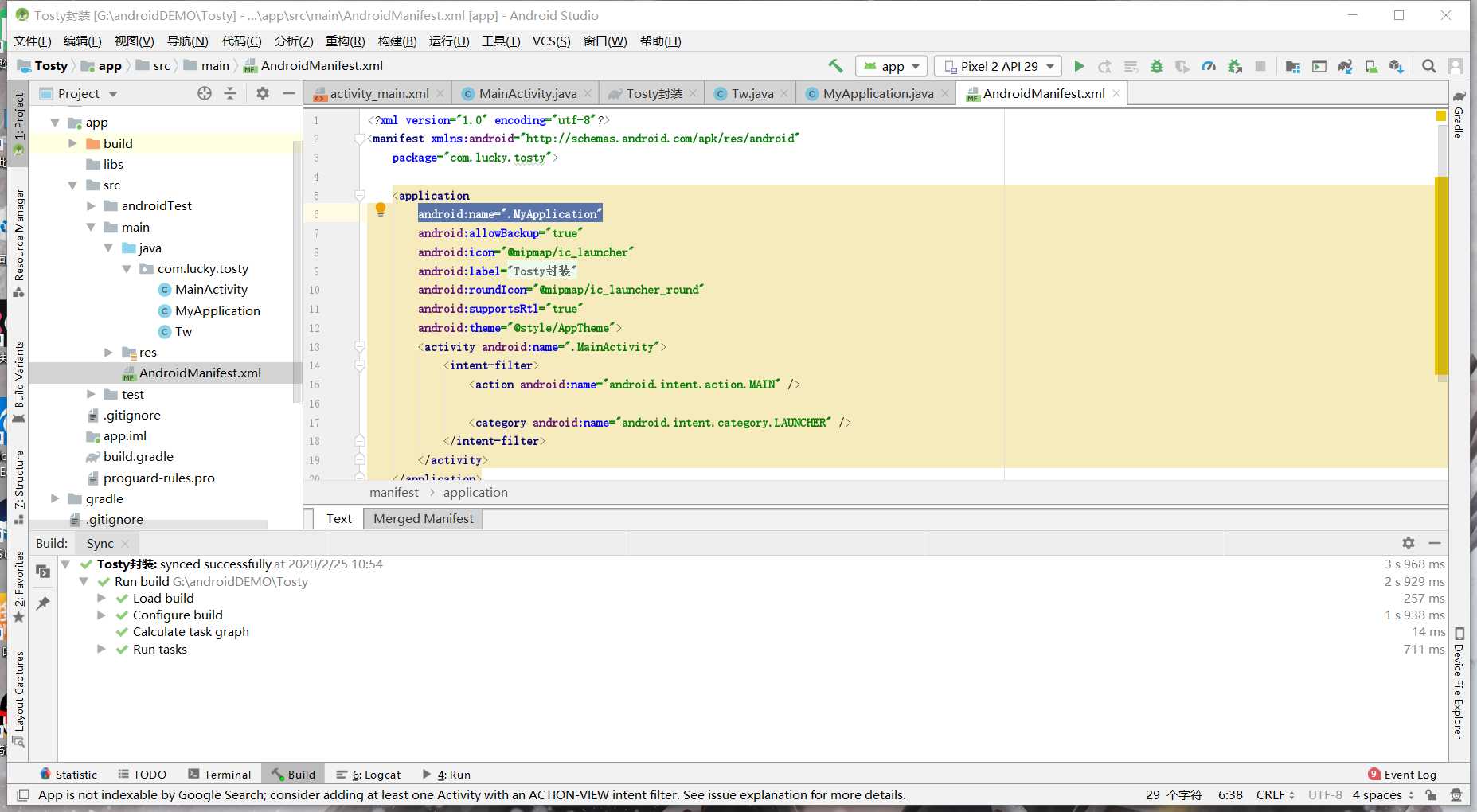The width and height of the screenshot is (1477, 812).
Task: Expand the res folder
Action: point(109,352)
